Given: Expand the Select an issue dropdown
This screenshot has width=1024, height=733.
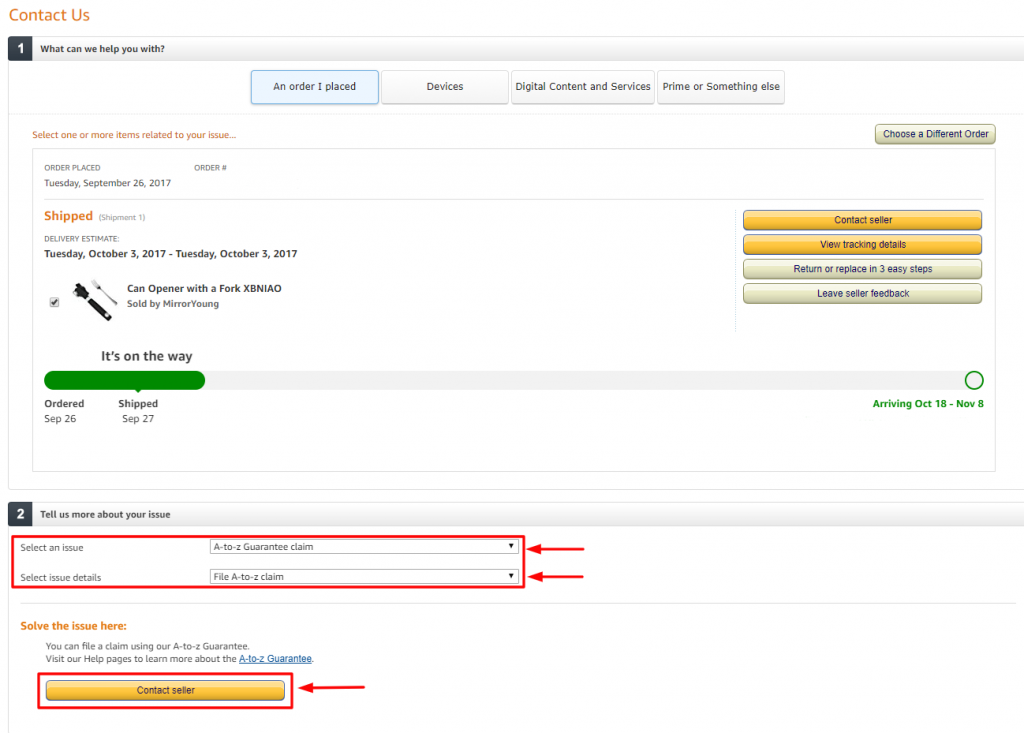Looking at the screenshot, I should coord(364,547).
